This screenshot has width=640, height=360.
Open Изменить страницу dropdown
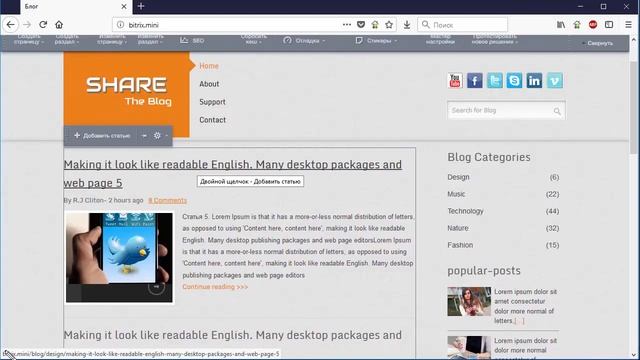[111, 40]
